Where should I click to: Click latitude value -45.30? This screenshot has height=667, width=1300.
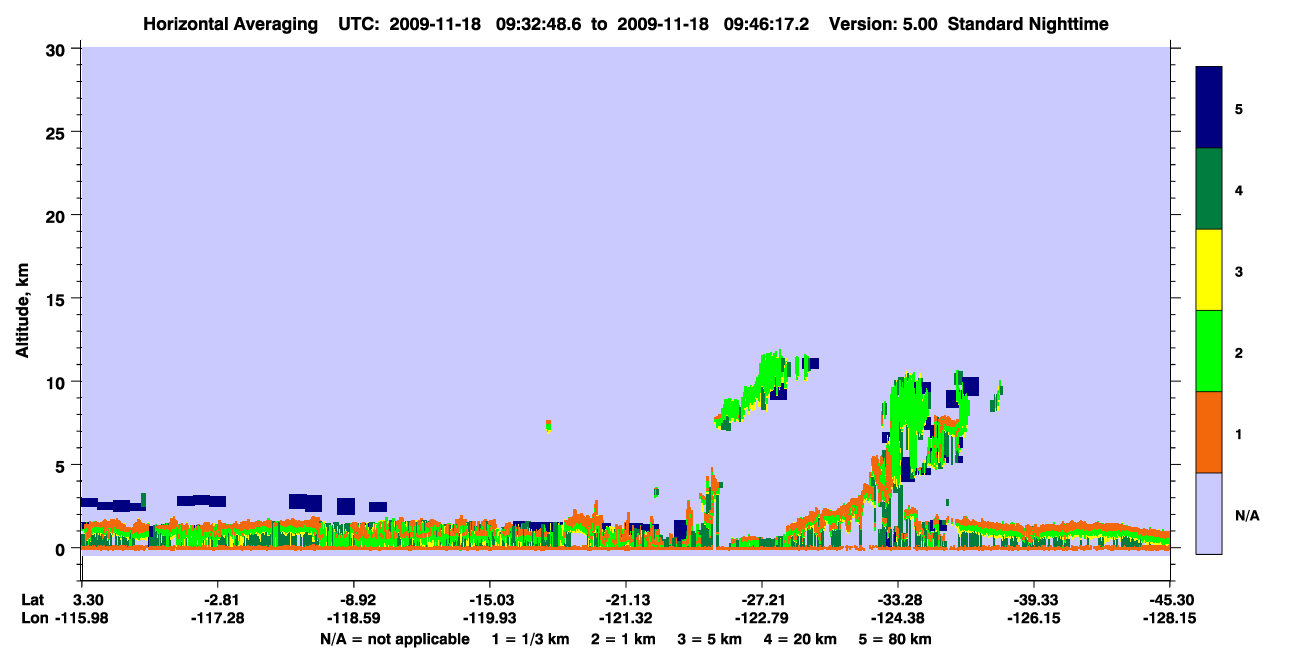tap(1170, 600)
